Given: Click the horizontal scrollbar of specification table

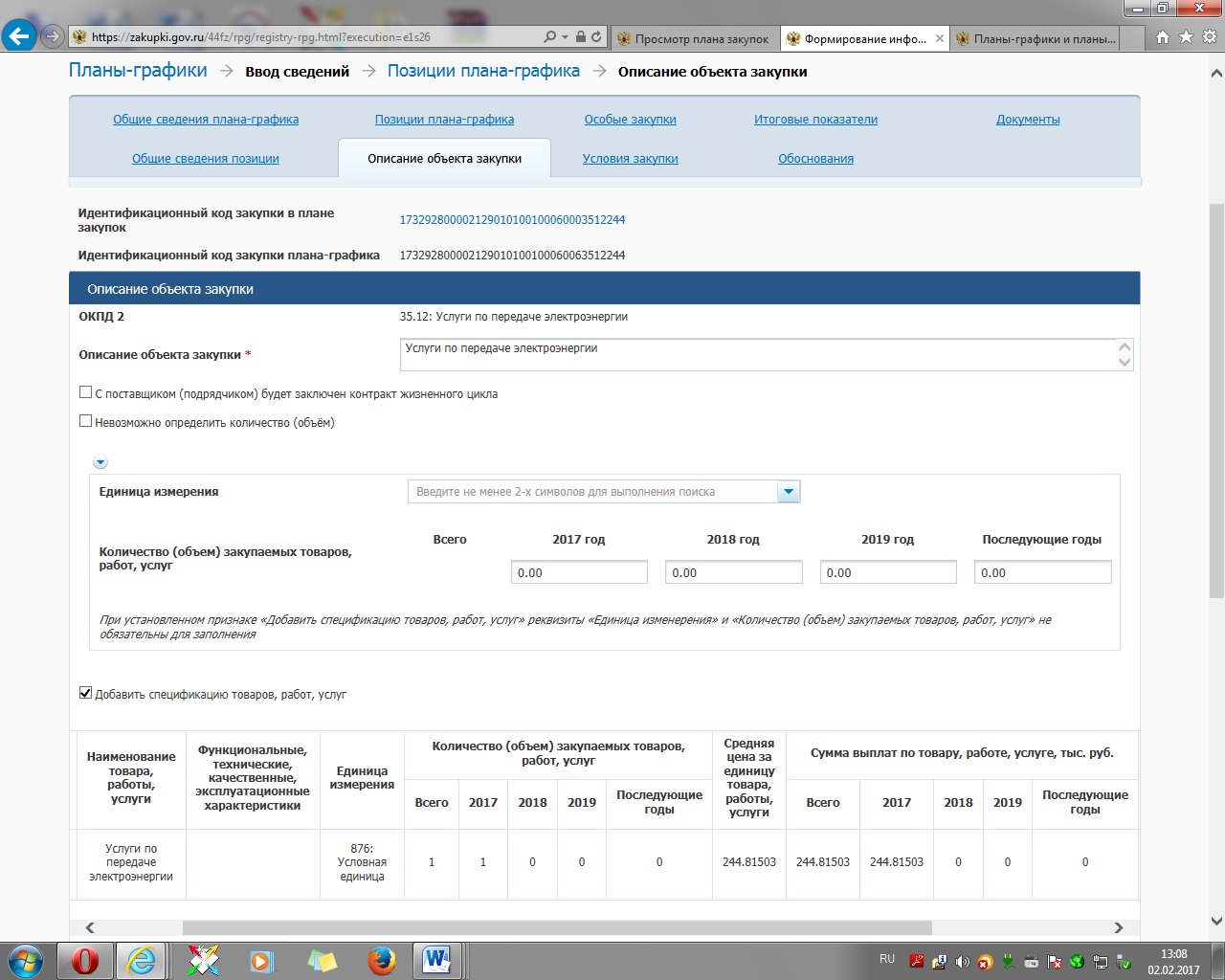Looking at the screenshot, I should pyautogui.click(x=556, y=927).
